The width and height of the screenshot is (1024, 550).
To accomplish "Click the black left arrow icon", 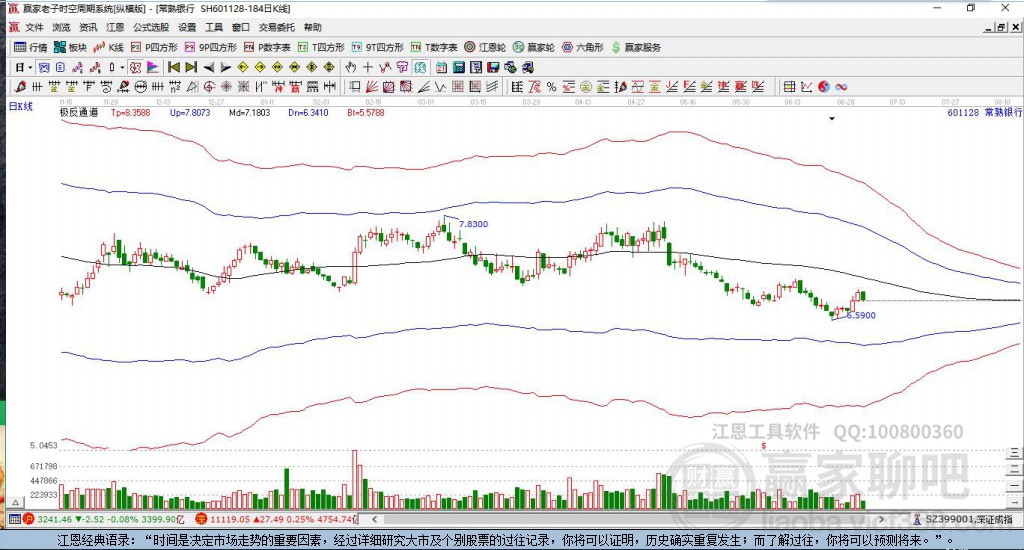I will tap(208, 67).
